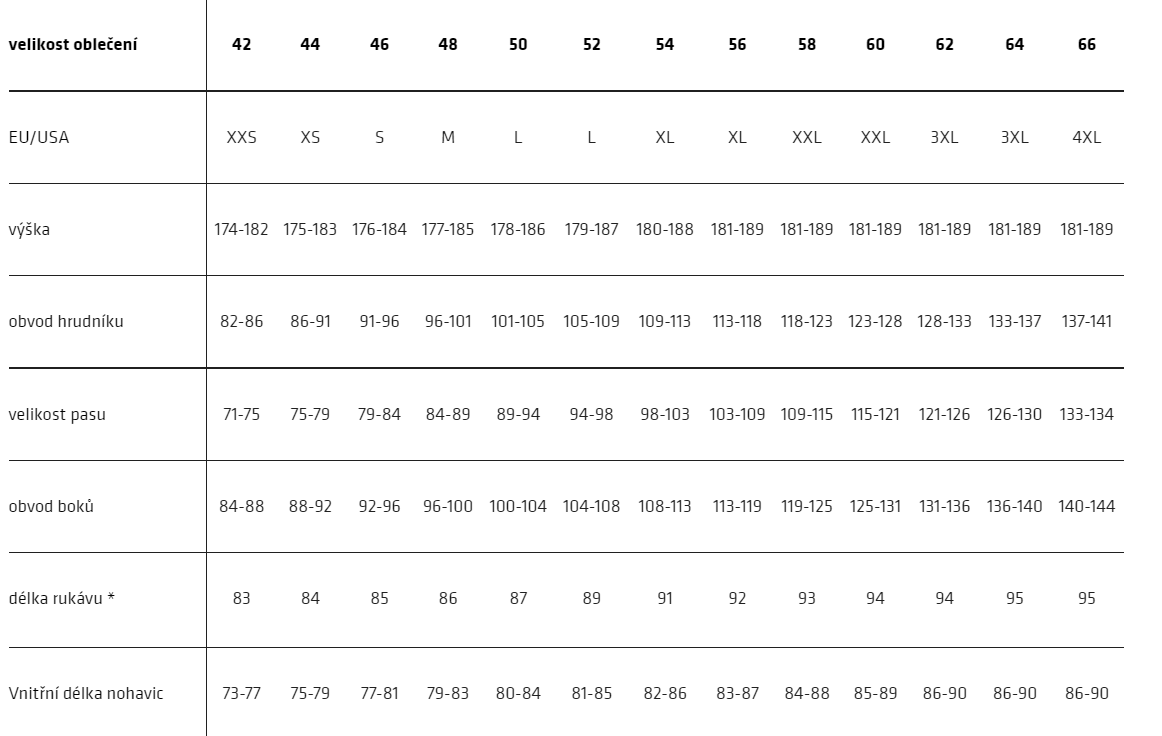Image resolution: width=1162 pixels, height=736 pixels.
Task: Click the 'obvod hrudníku' row label
Action: coord(66,322)
